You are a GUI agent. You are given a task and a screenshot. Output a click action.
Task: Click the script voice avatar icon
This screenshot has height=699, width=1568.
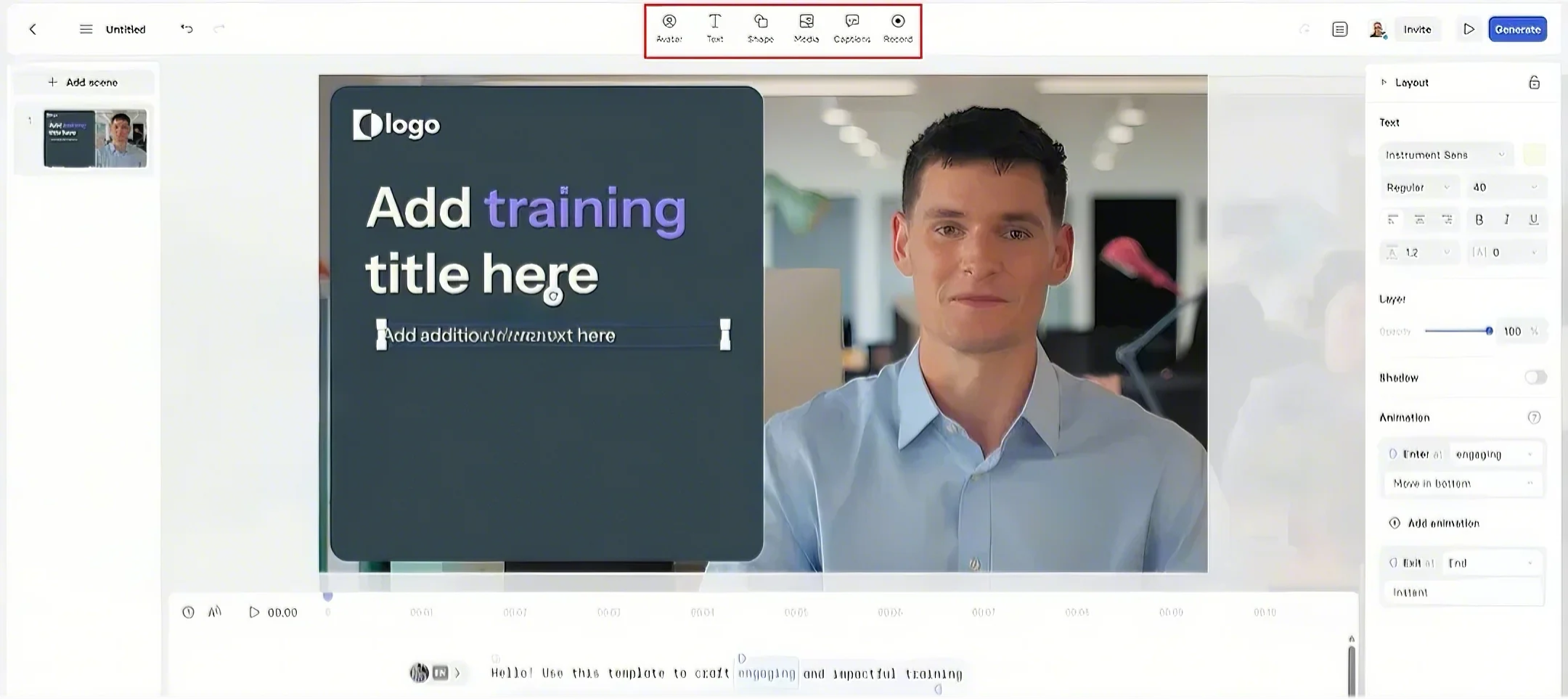(419, 673)
